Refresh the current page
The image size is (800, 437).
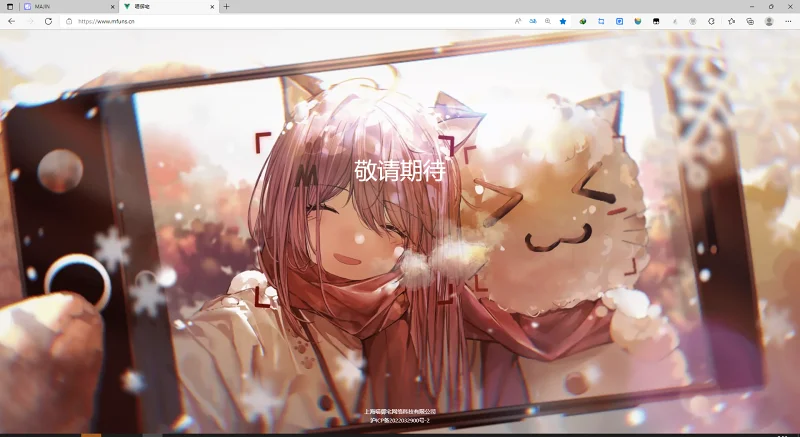pos(48,21)
